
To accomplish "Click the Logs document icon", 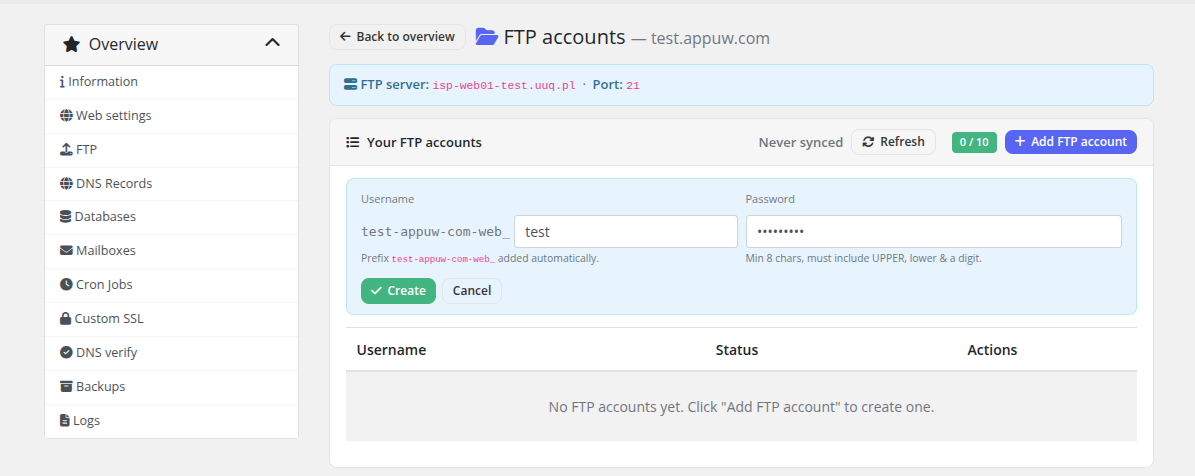I will (65, 420).
